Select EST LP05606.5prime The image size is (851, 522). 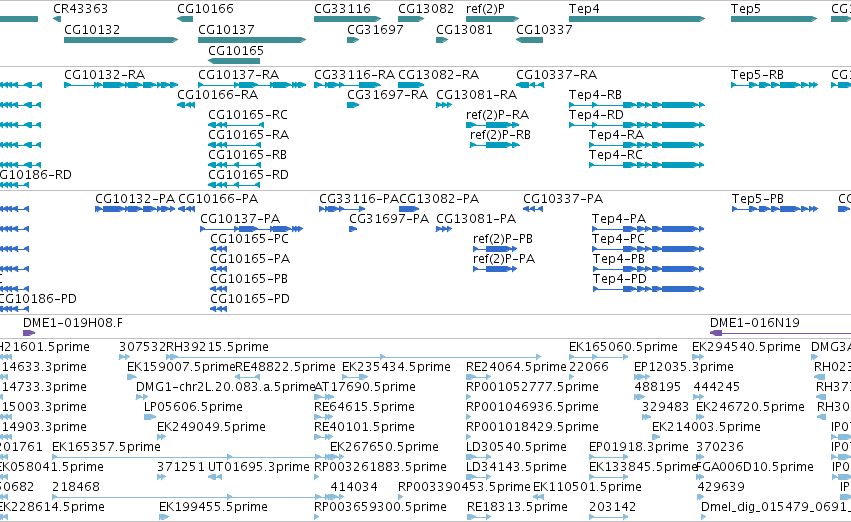[150, 417]
